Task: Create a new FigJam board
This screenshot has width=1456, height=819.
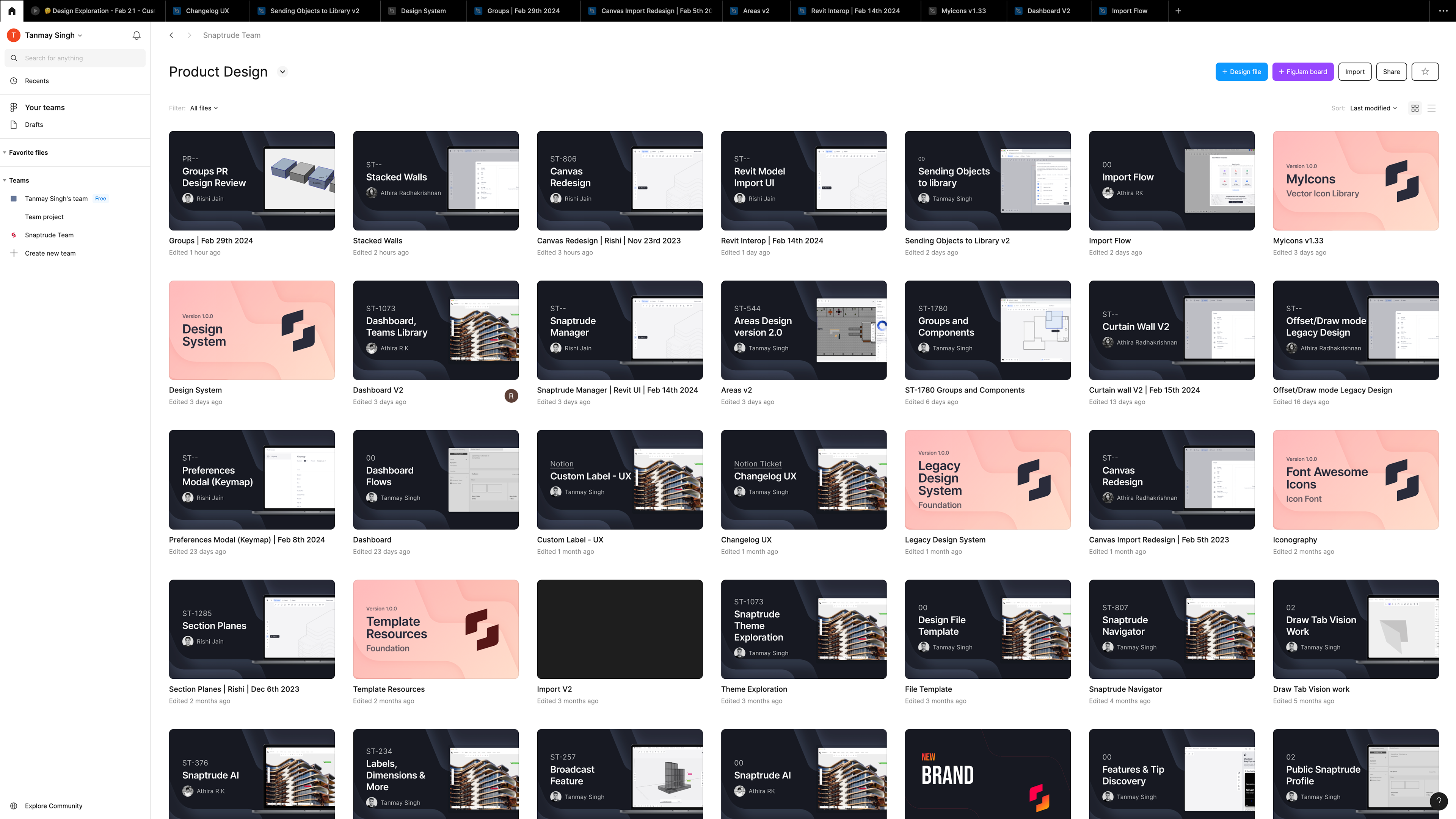Action: pyautogui.click(x=1303, y=72)
